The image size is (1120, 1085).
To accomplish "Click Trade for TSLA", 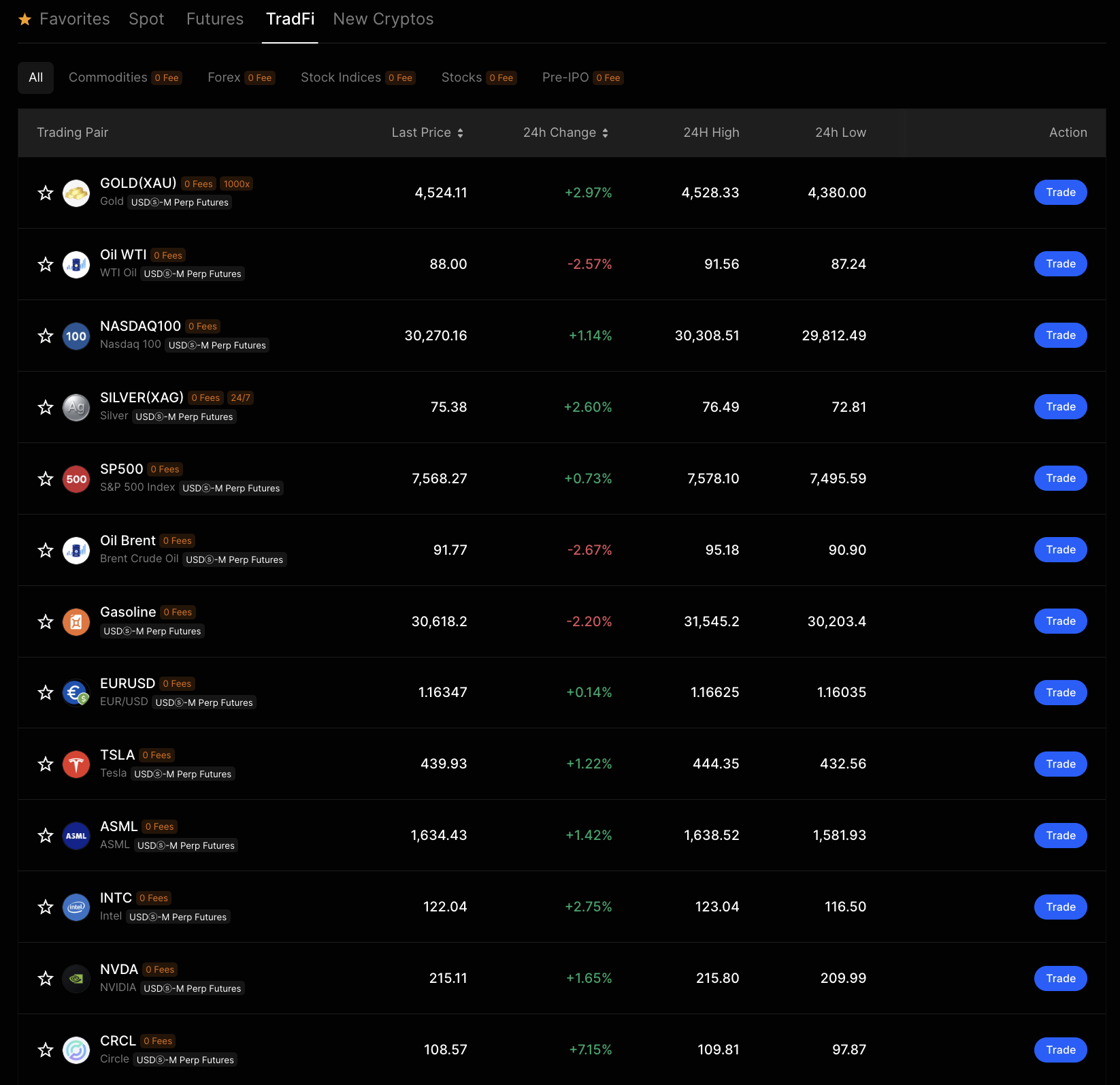I will tap(1061, 764).
